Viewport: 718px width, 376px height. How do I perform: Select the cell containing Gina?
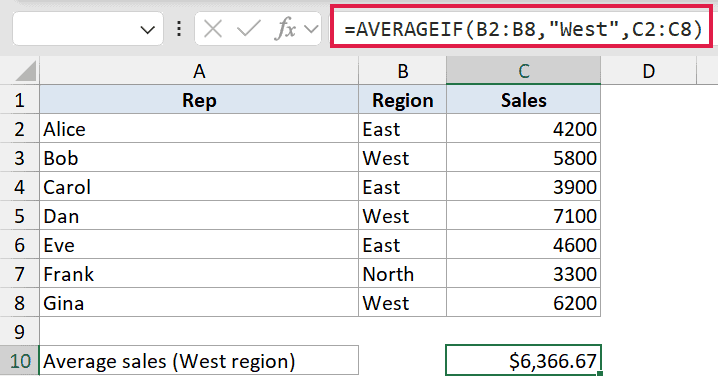tap(199, 303)
